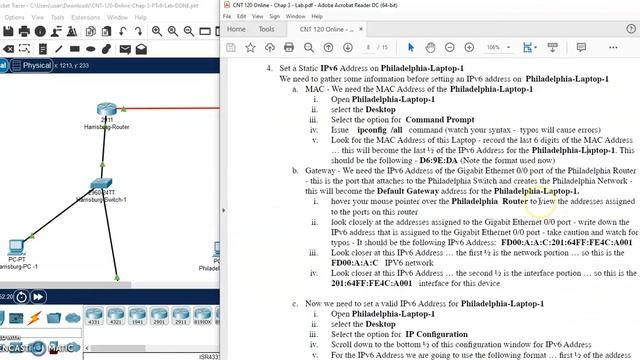Open the Acrobat Window menu
640x360 pixels.
click(296, 16)
